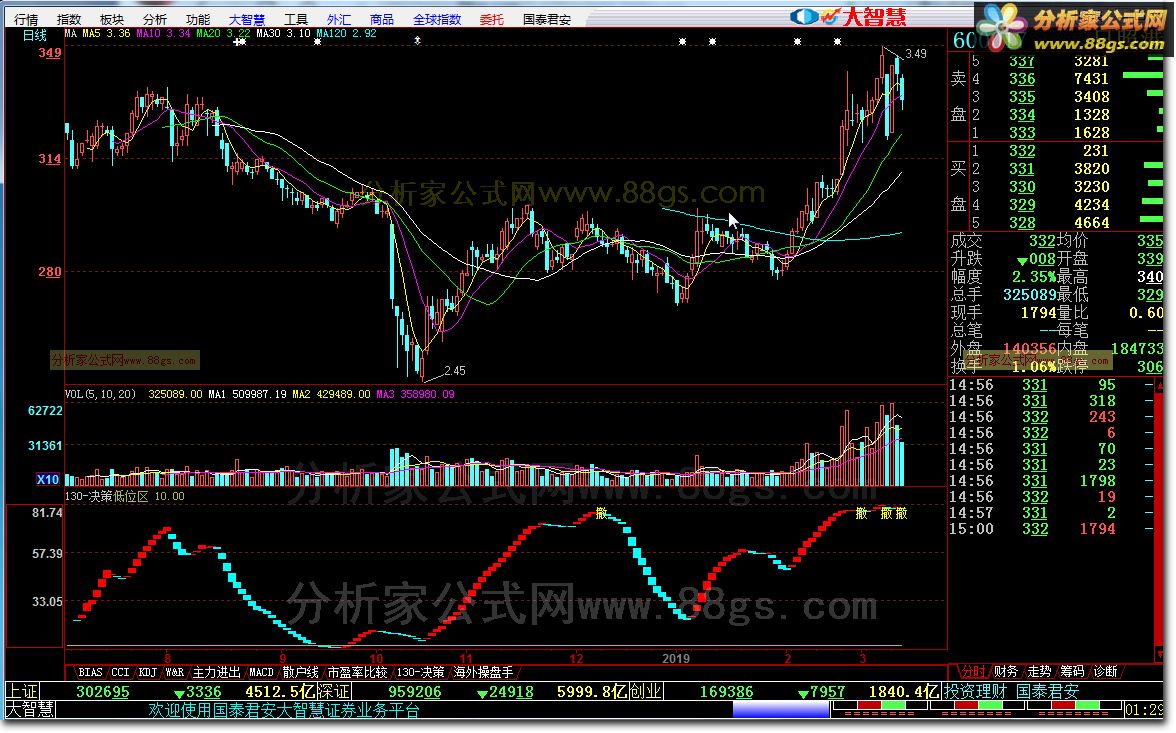
Task: Switch to the KDJ indicator tab
Action: point(148,672)
